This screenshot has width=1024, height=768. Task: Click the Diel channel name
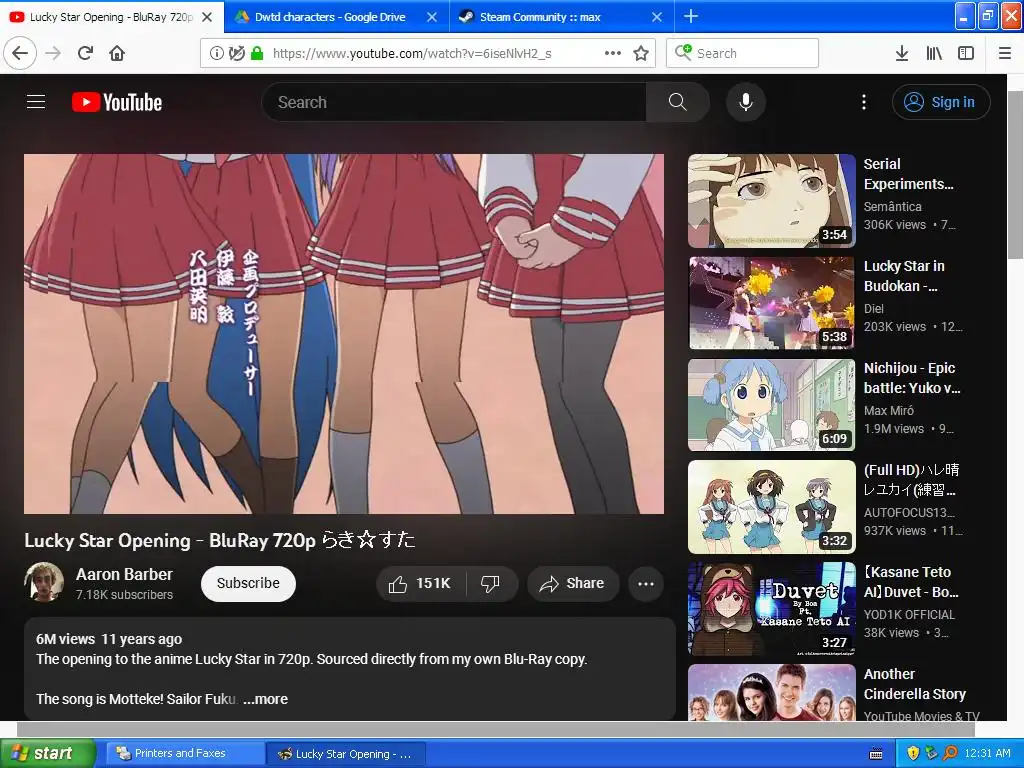pyautogui.click(x=874, y=308)
